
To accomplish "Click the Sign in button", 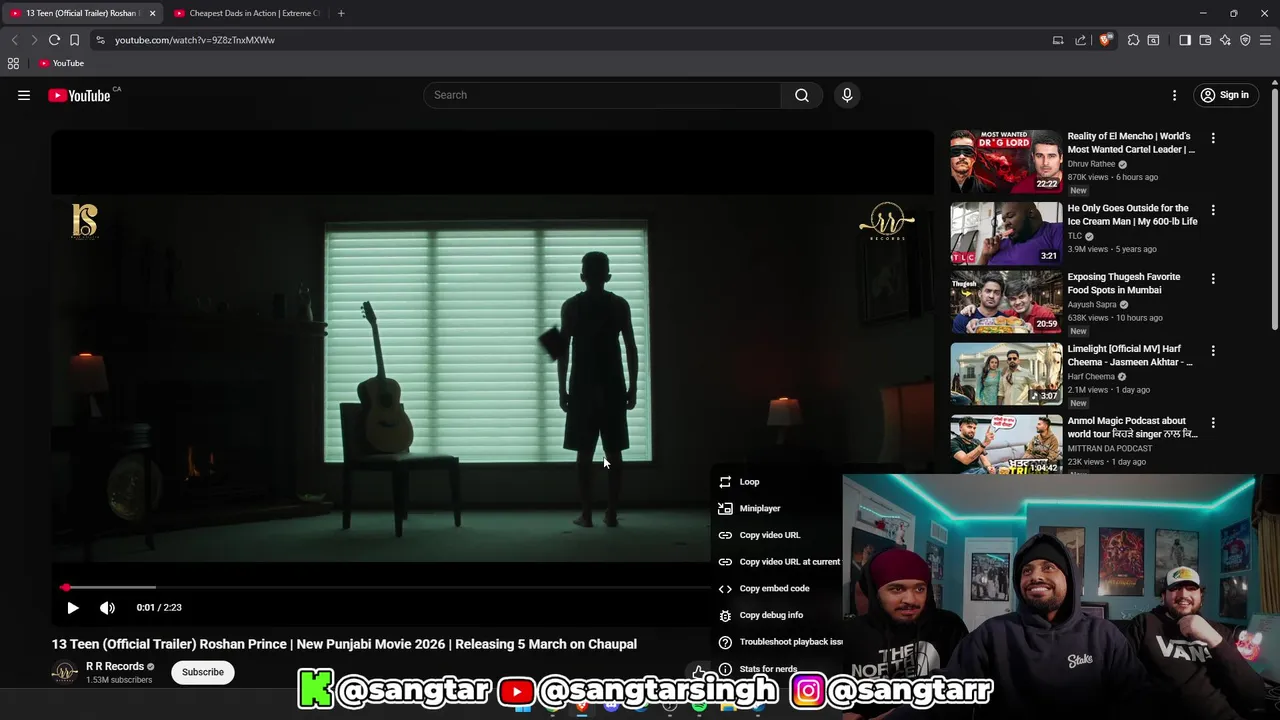I will 1224,95.
